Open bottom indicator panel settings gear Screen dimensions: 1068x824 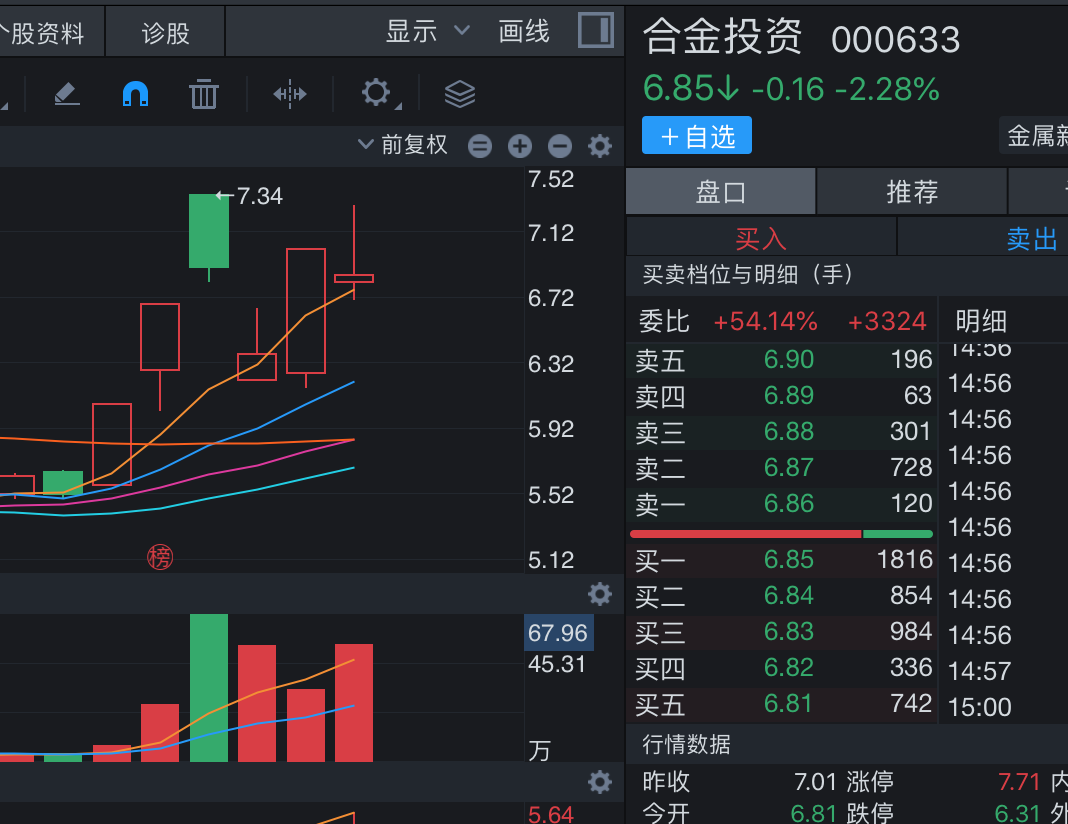pyautogui.click(x=600, y=782)
